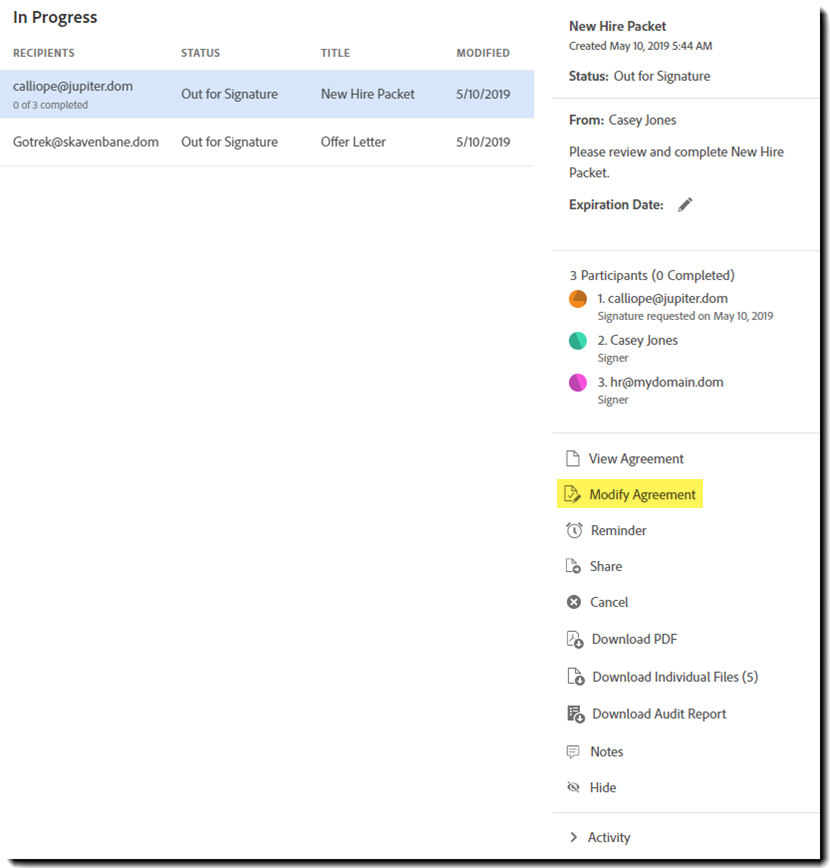The image size is (830, 868).
Task: Click the Hide crossed-eye icon
Action: [573, 787]
